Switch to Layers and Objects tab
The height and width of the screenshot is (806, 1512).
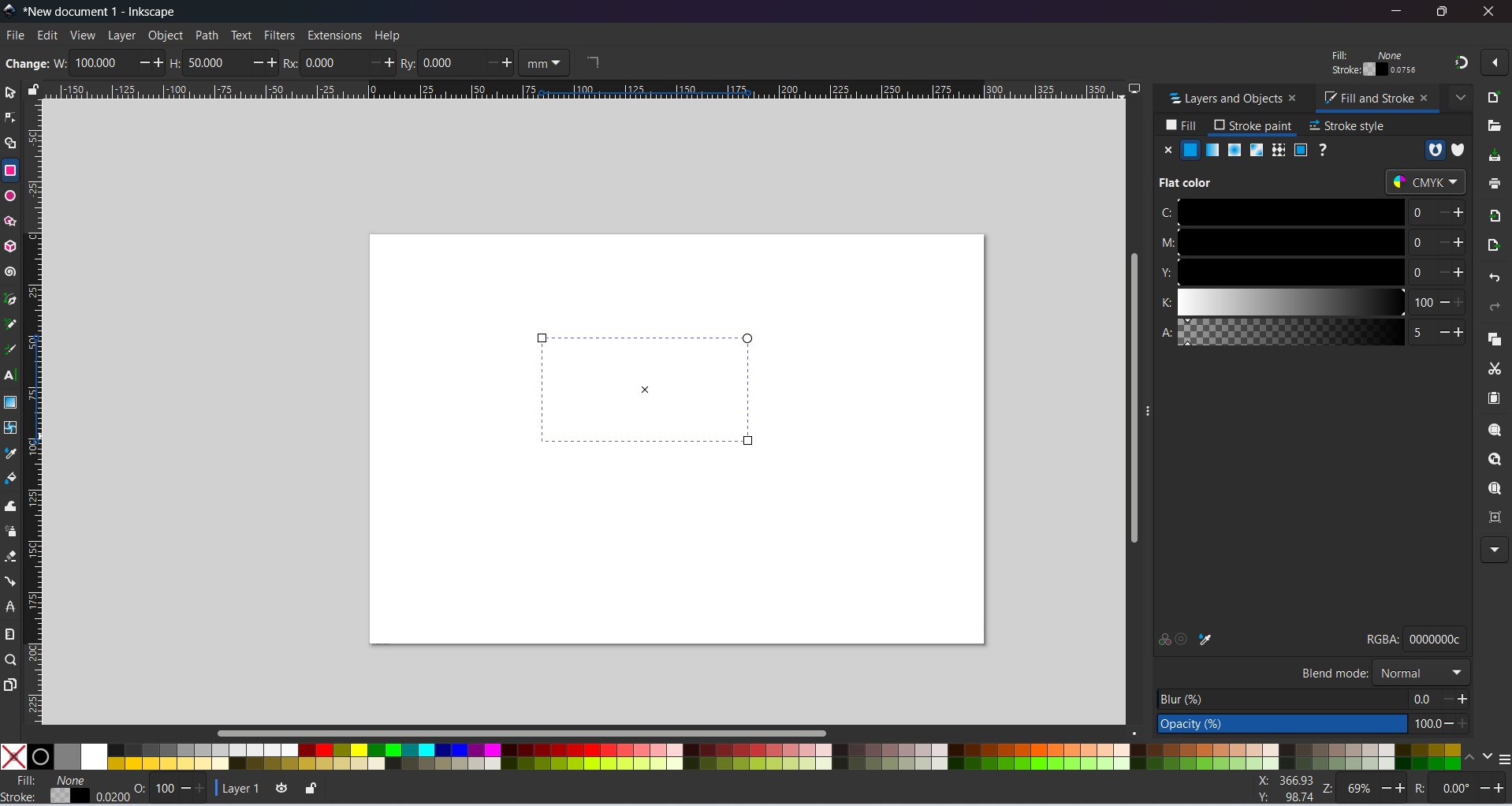pos(1227,99)
